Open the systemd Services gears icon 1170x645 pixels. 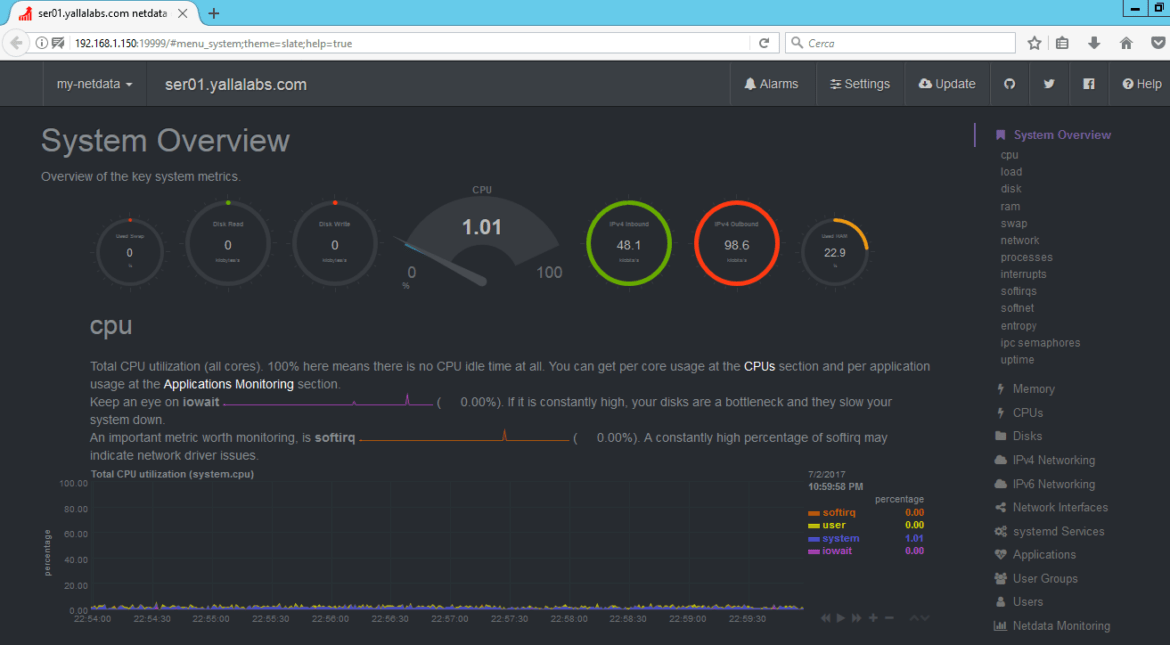(1000, 531)
